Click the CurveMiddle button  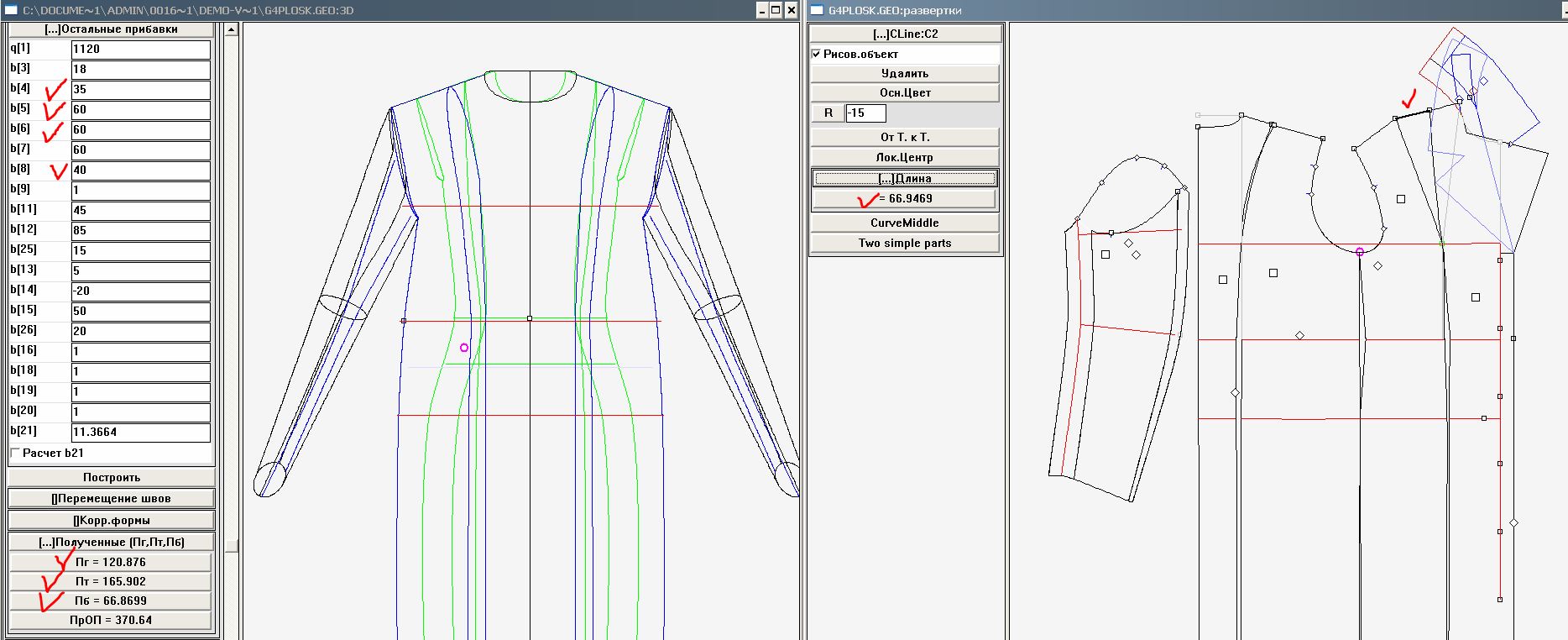click(x=905, y=223)
